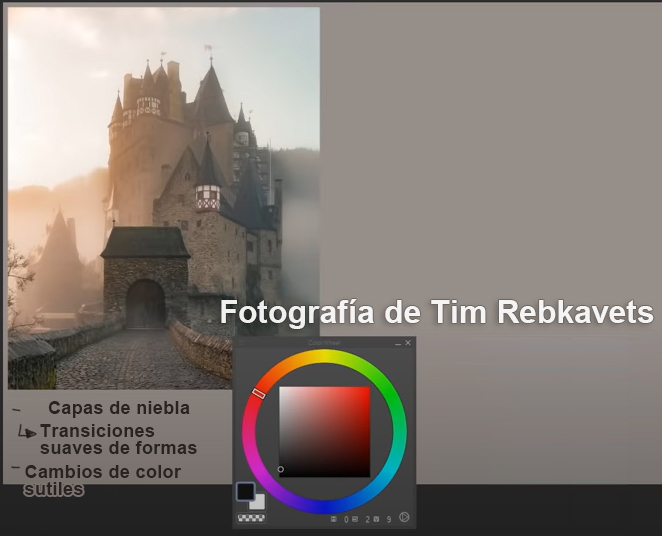Click the circular picker inside color square
Image resolution: width=662 pixels, height=536 pixels.
pyautogui.click(x=281, y=469)
